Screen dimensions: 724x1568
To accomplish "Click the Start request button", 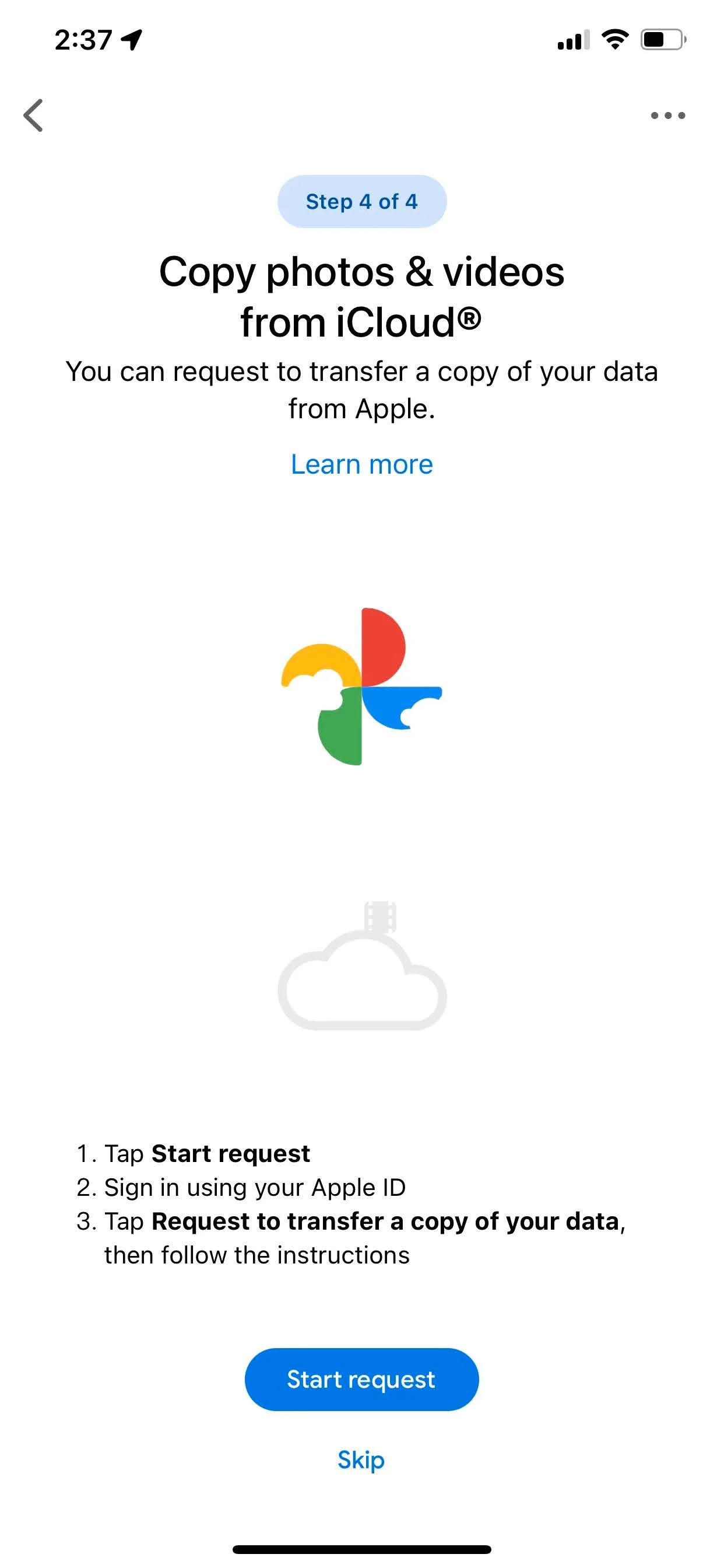I will tap(361, 1380).
